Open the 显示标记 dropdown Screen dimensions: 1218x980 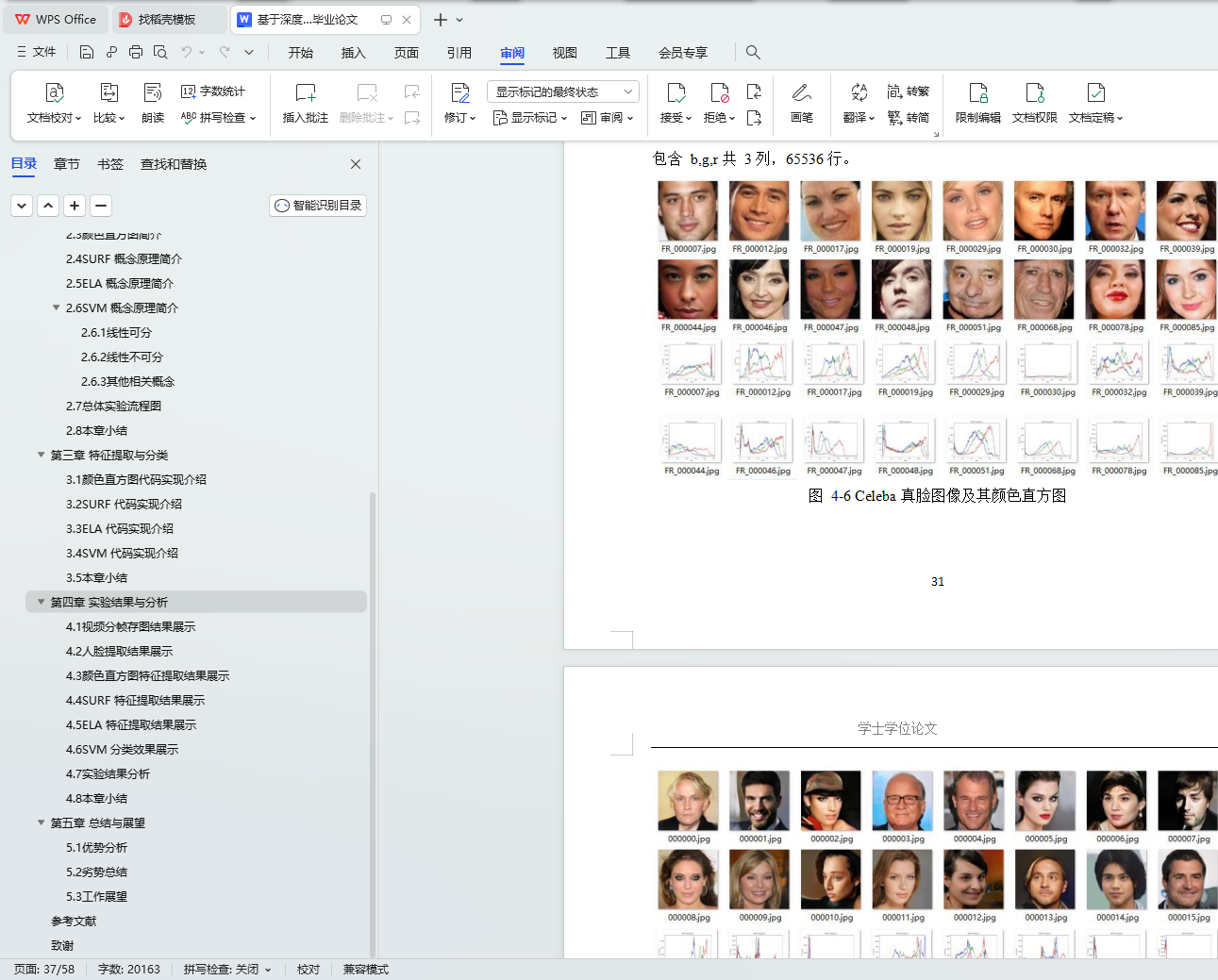click(530, 118)
